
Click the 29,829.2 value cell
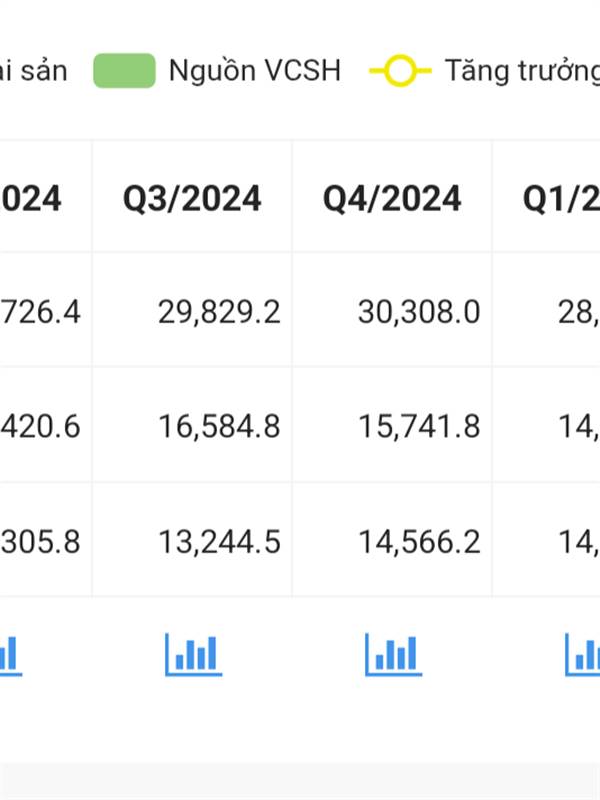click(219, 312)
